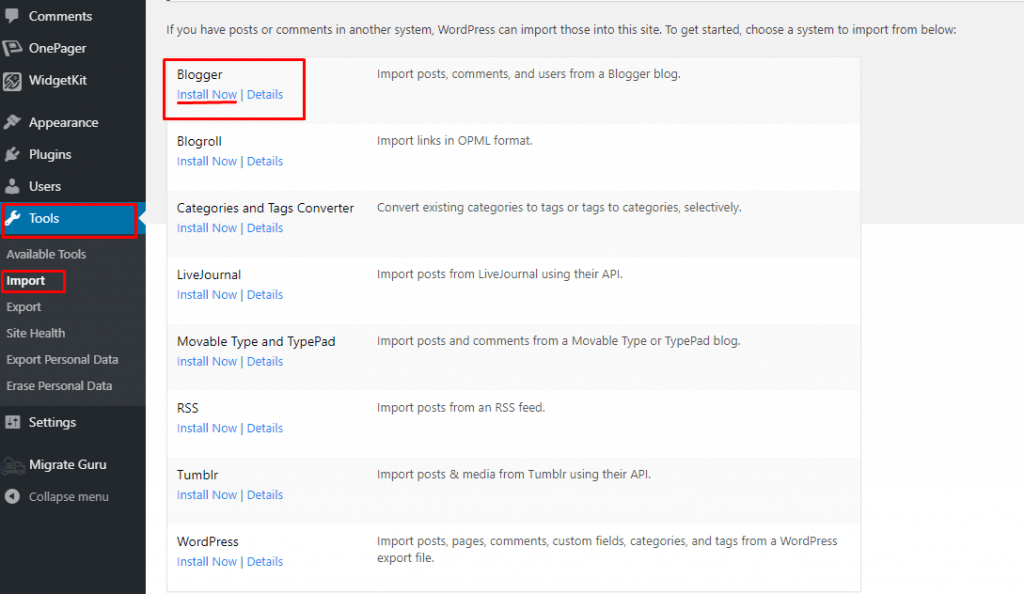The height and width of the screenshot is (594, 1024).
Task: Click the Blogroll importer title
Action: [199, 141]
